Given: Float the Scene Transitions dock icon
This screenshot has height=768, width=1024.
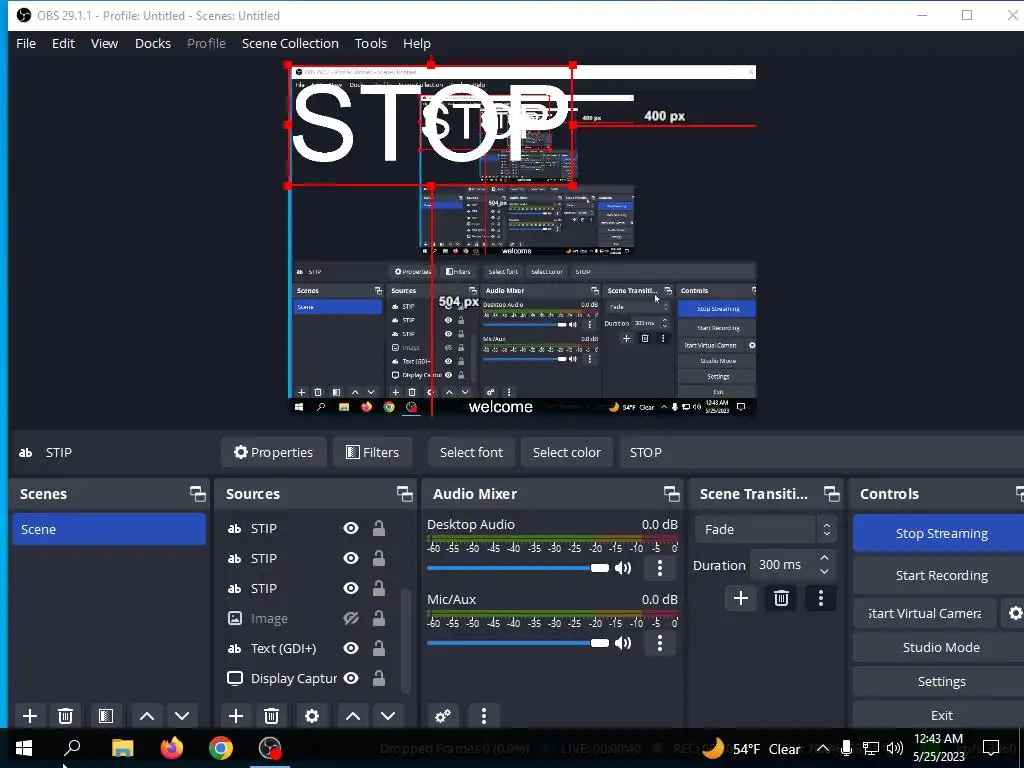Looking at the screenshot, I should point(831,494).
